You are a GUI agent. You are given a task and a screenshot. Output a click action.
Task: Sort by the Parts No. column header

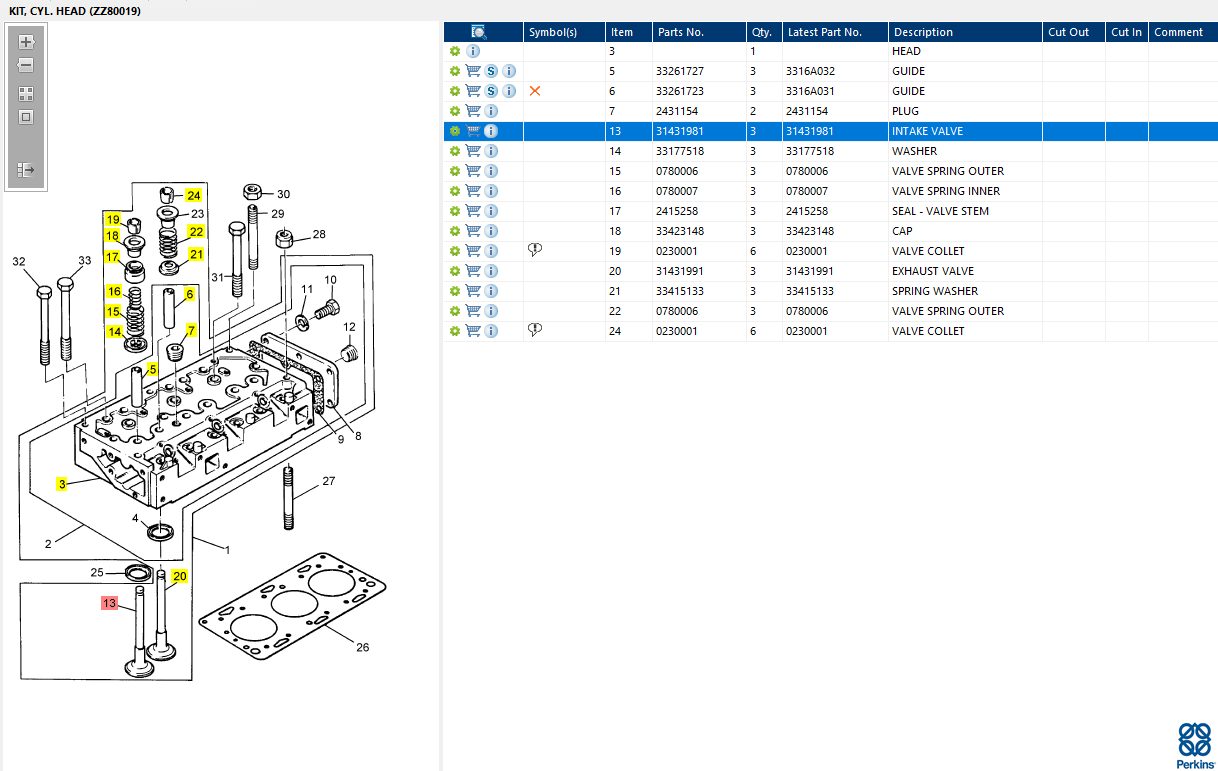click(x=680, y=32)
